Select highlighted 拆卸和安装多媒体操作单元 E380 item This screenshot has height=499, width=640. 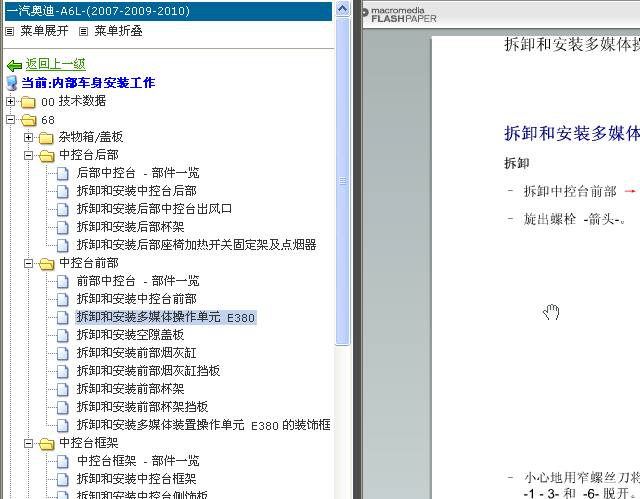pyautogui.click(x=166, y=317)
